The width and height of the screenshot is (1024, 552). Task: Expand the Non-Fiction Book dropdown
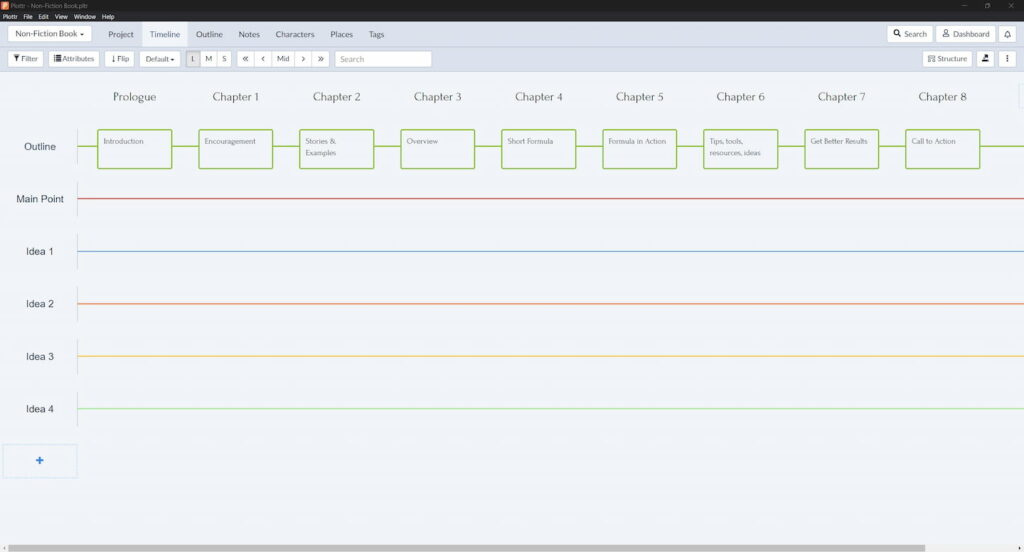pyautogui.click(x=49, y=34)
